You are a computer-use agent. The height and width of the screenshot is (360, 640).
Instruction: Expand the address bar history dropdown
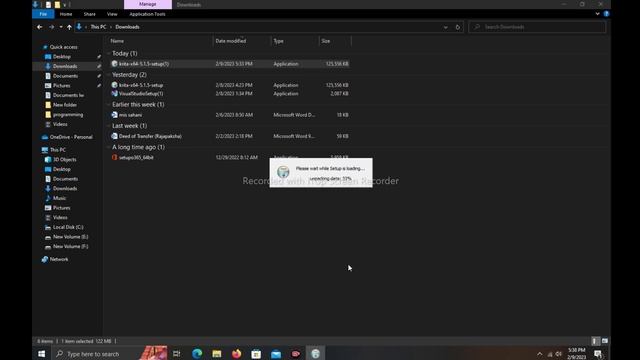445,27
